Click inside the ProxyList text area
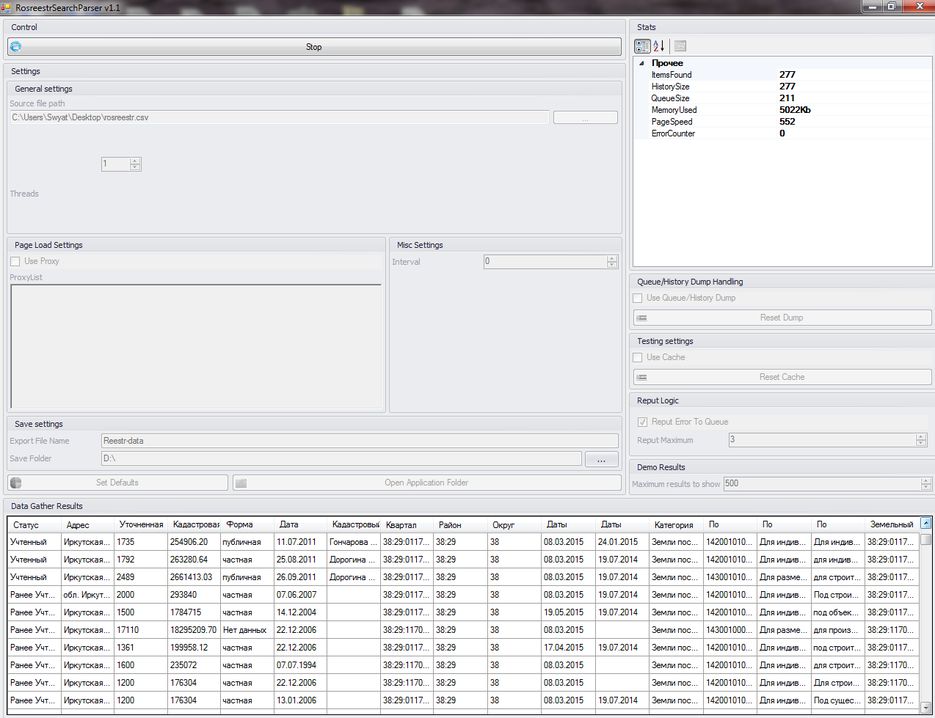This screenshot has width=935, height=718. [x=196, y=346]
